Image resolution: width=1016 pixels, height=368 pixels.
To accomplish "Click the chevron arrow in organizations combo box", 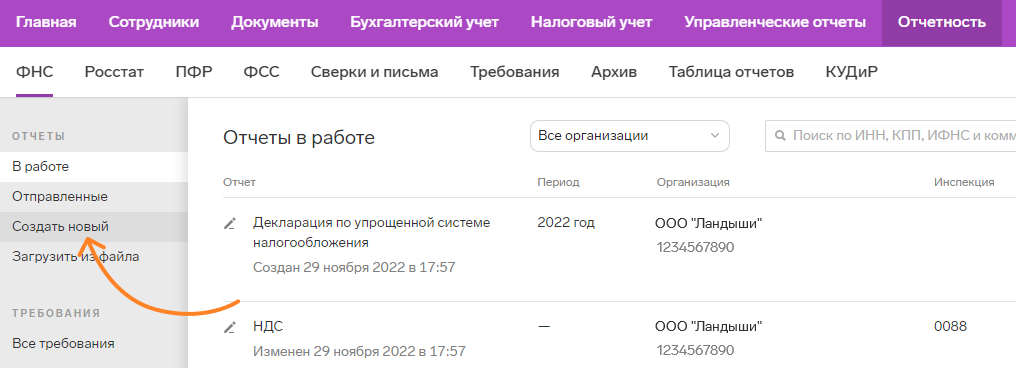I will [715, 136].
